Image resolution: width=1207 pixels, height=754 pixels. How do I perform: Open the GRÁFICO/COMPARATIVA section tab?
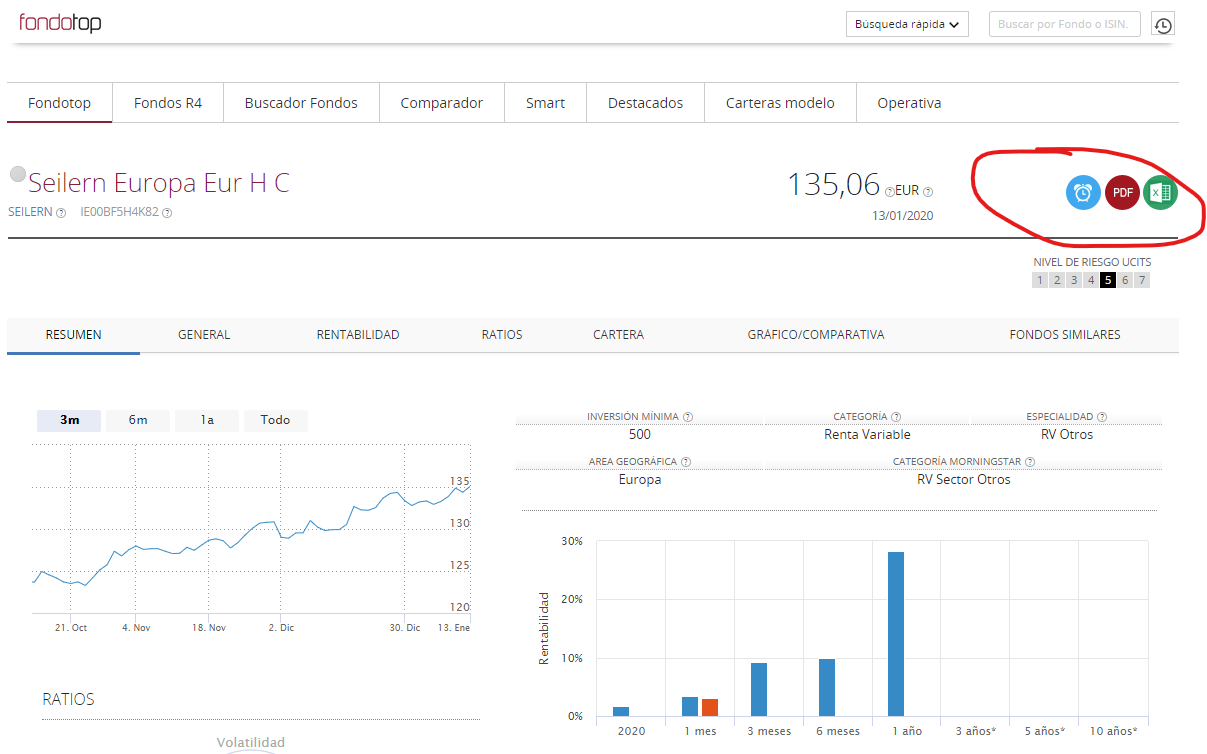pos(816,335)
